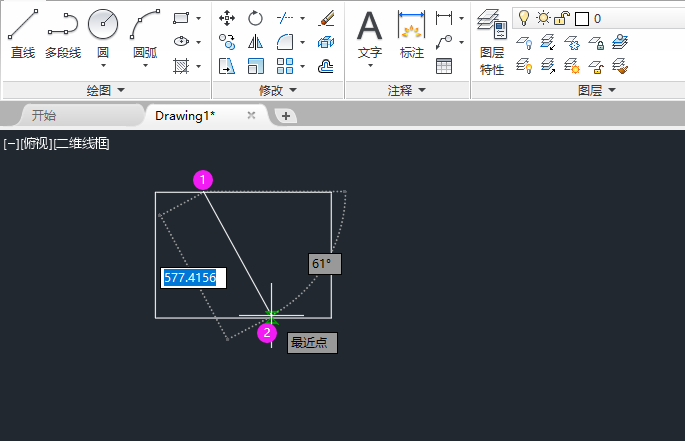The image size is (685, 441).
Task: Click the layer color swatch square
Action: 581,18
